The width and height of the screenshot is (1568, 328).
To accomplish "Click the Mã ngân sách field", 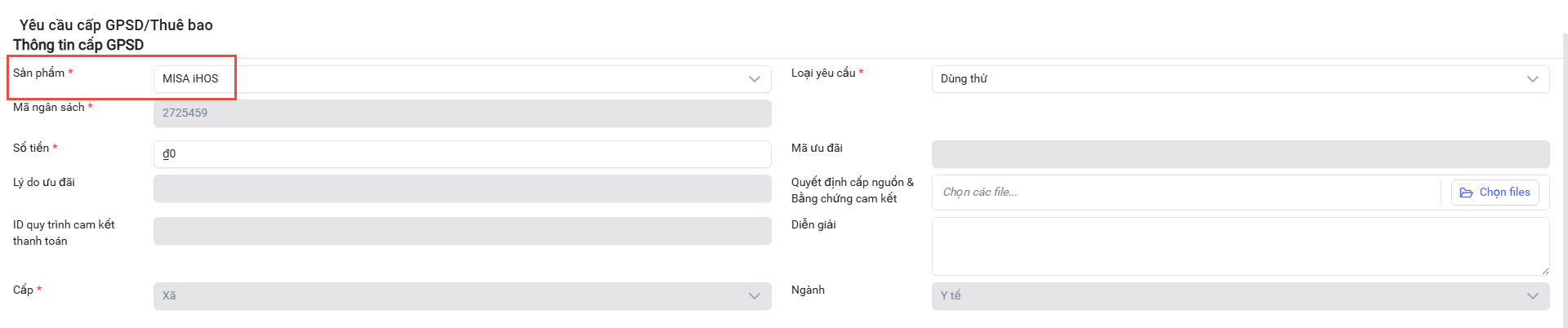I will point(462,113).
